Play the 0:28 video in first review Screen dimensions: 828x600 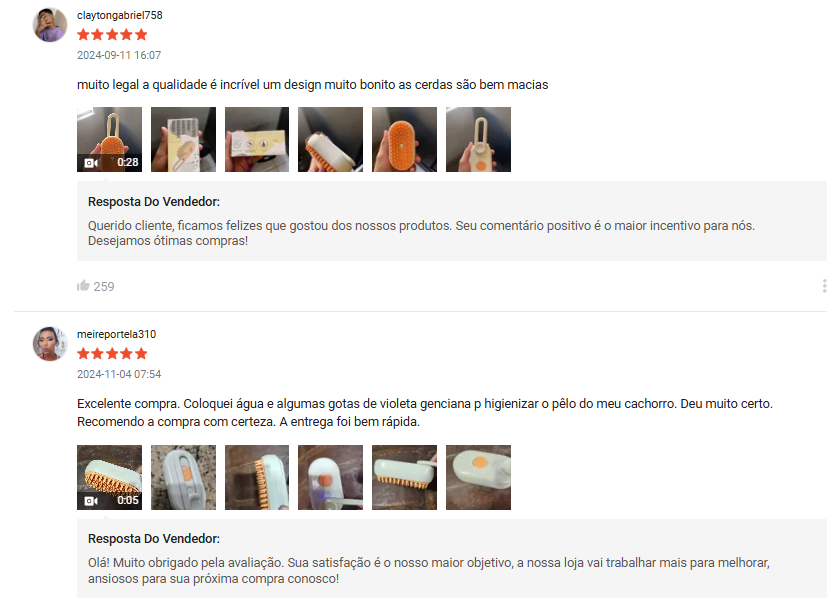point(109,139)
